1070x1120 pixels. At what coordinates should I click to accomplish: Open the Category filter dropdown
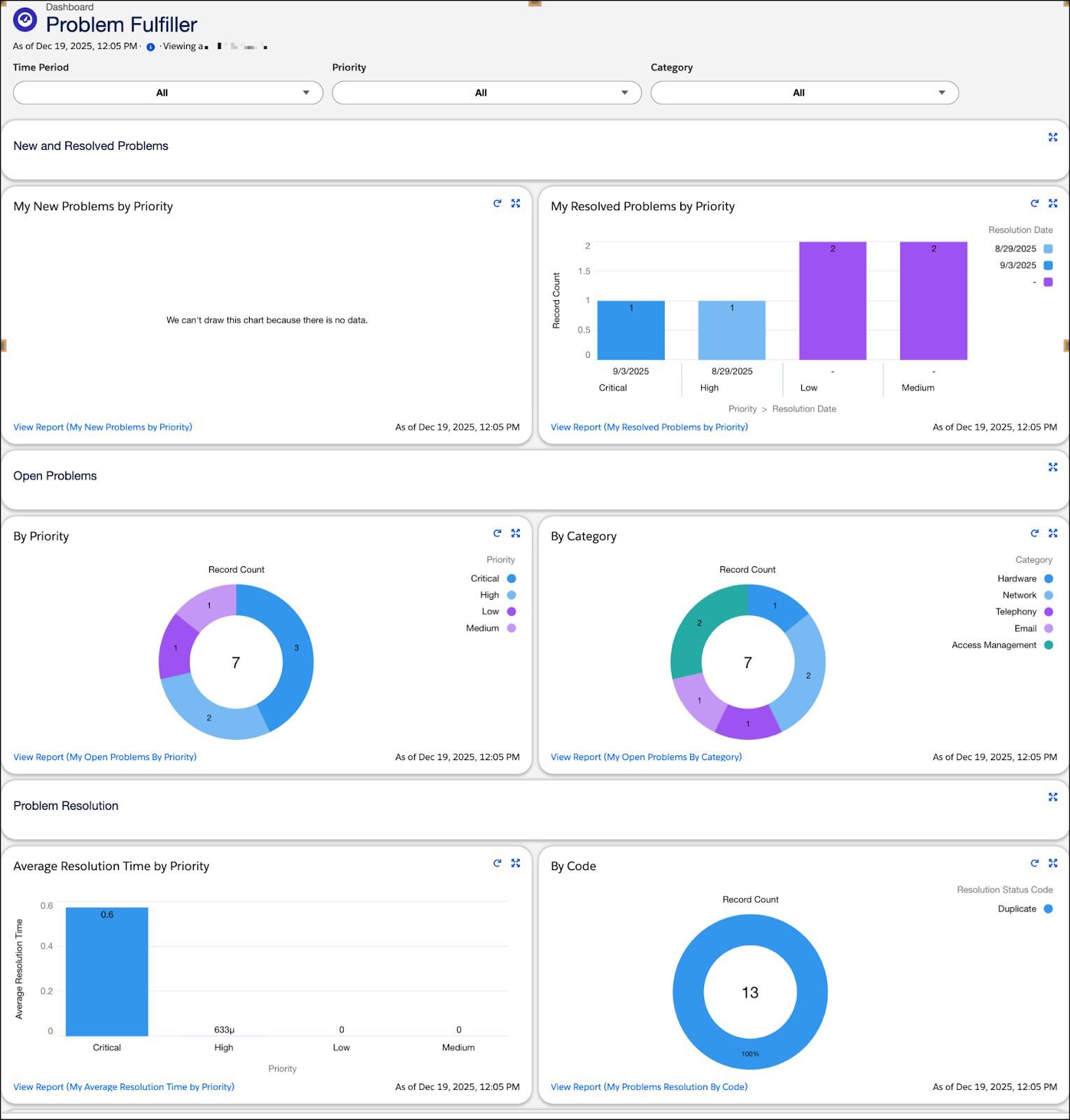804,92
